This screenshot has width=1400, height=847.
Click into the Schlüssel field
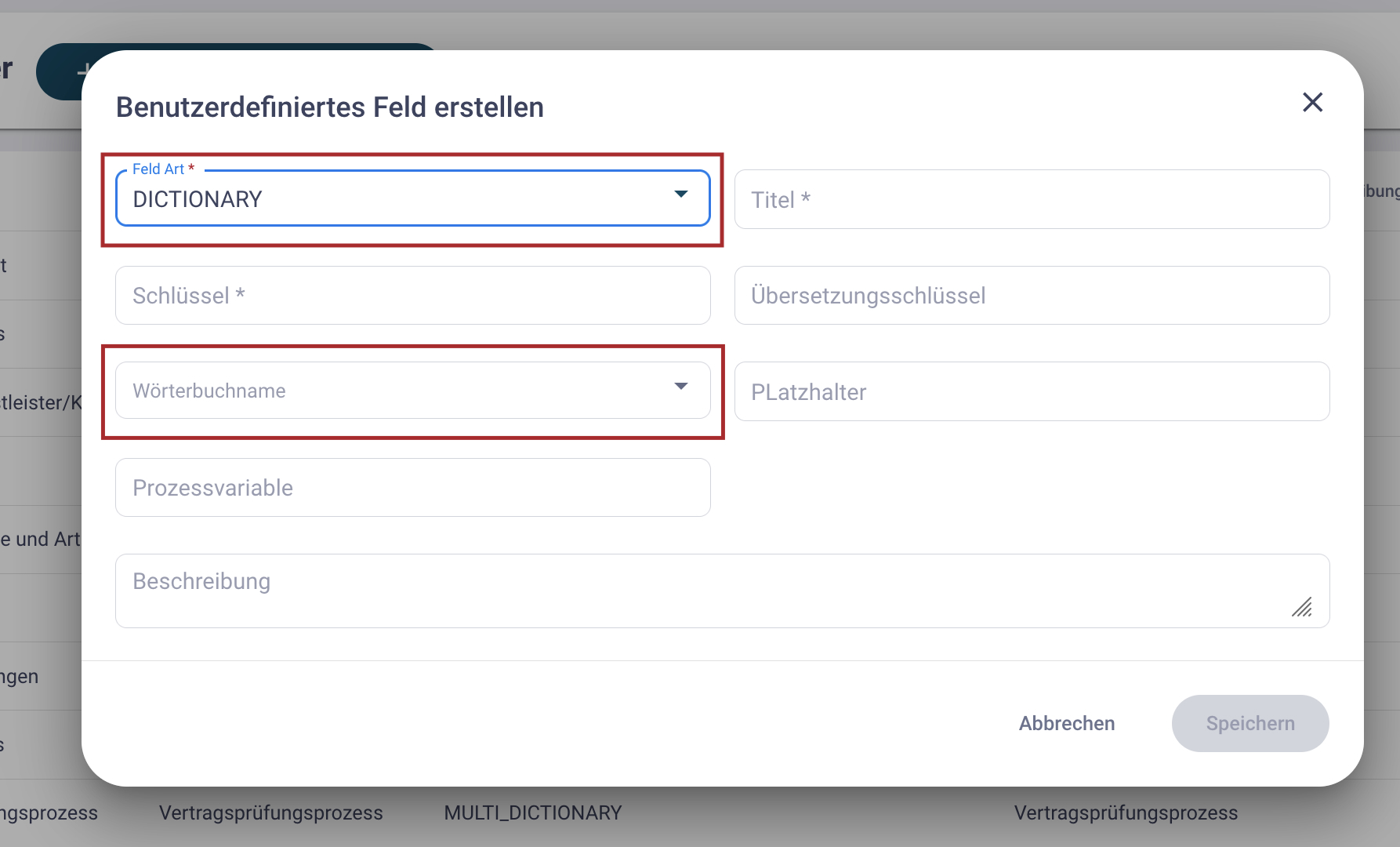pyautogui.click(x=412, y=295)
